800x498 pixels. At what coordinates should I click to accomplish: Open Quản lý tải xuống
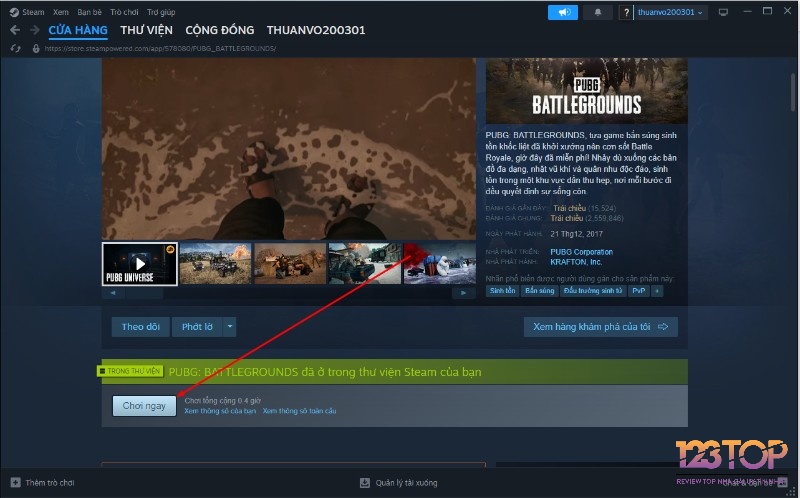tap(398, 483)
